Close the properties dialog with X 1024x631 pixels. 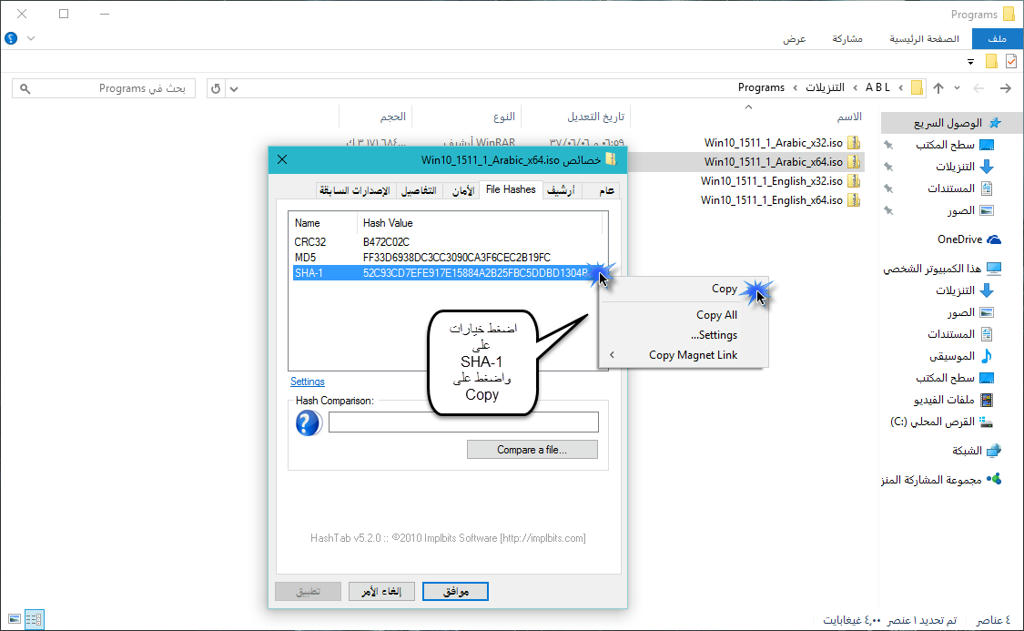coord(282,159)
